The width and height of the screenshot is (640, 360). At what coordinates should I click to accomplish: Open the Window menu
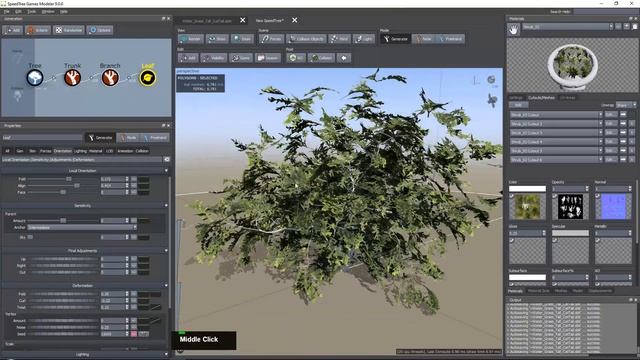click(48, 11)
